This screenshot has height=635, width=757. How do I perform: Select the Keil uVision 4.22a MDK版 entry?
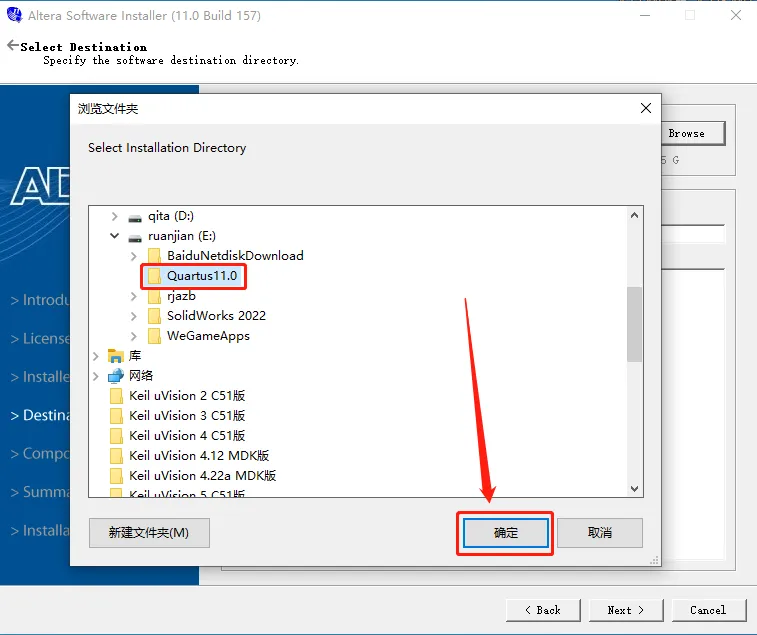[202, 476]
